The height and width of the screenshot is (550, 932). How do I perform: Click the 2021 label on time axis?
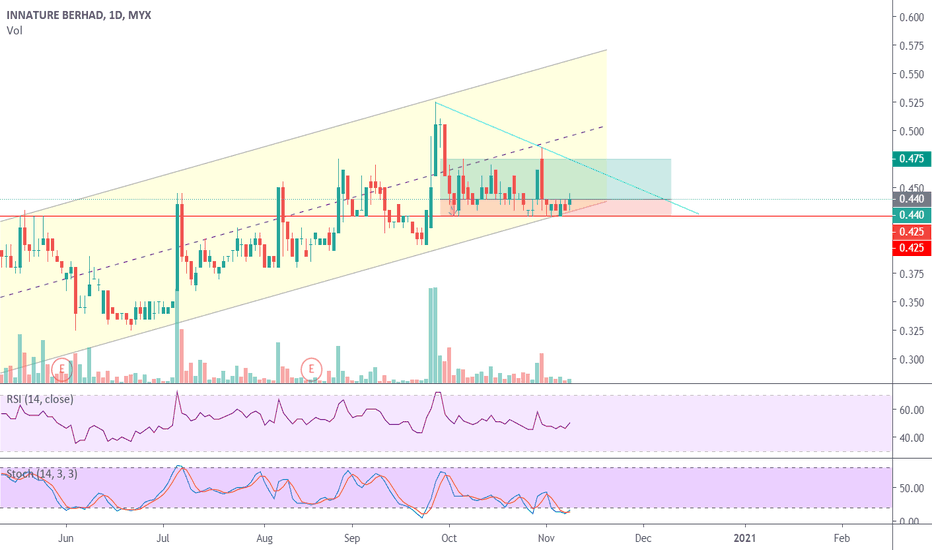[745, 538]
